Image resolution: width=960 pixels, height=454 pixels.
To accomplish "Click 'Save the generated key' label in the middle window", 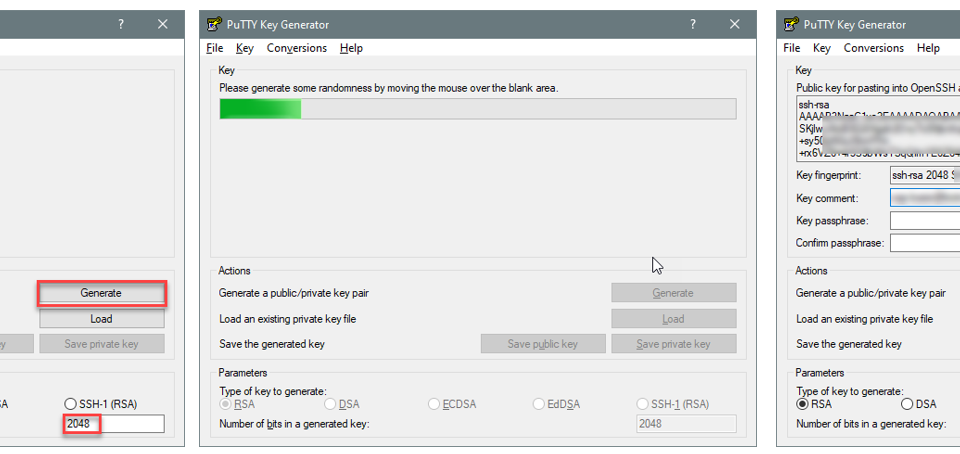I will click(x=272, y=344).
